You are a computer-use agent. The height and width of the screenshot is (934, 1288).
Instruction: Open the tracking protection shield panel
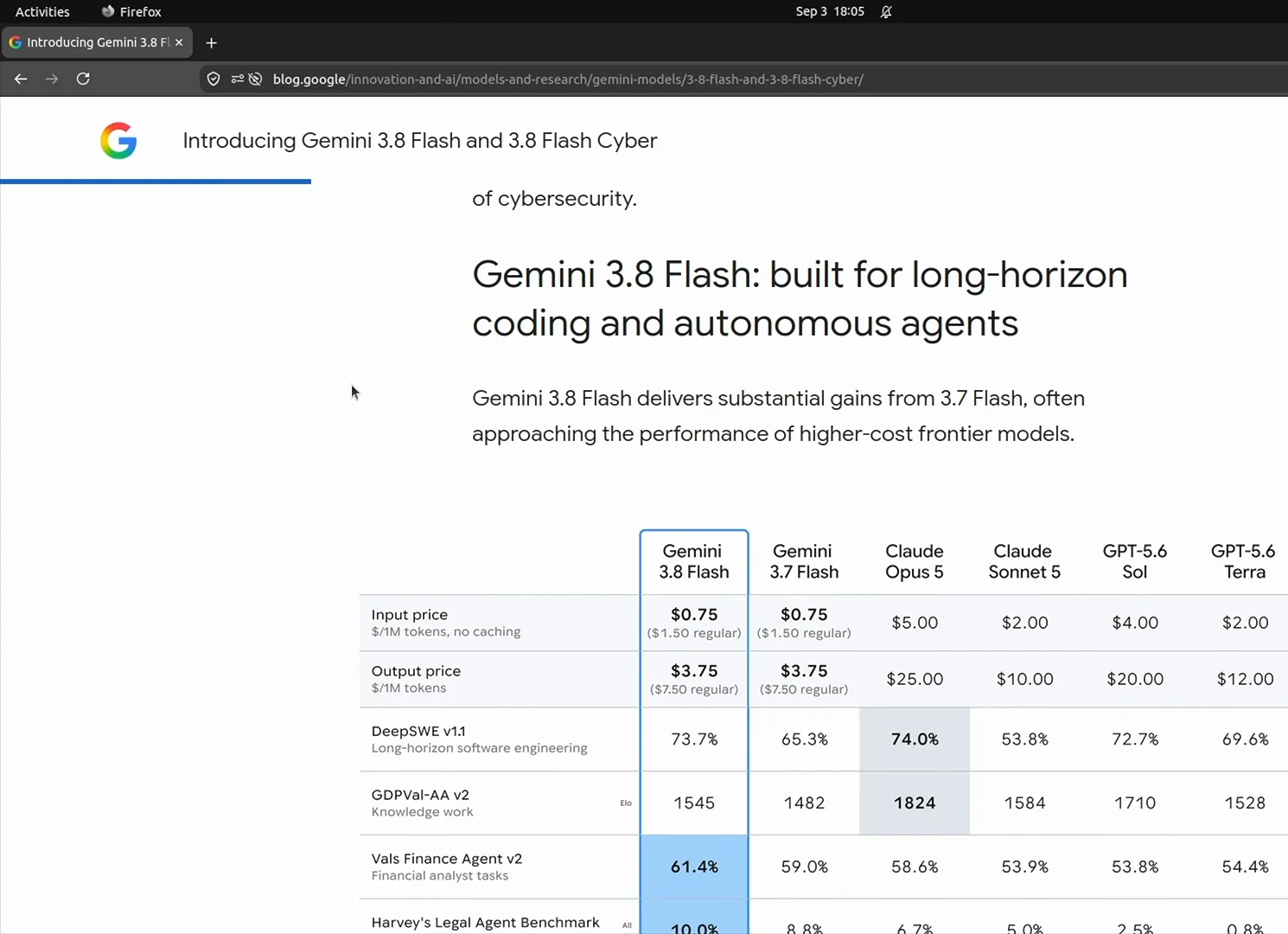coord(214,80)
